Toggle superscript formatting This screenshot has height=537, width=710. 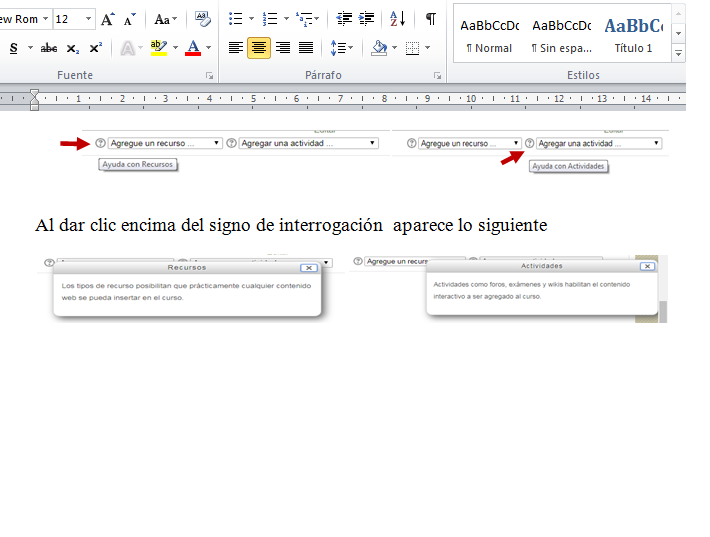[95, 48]
